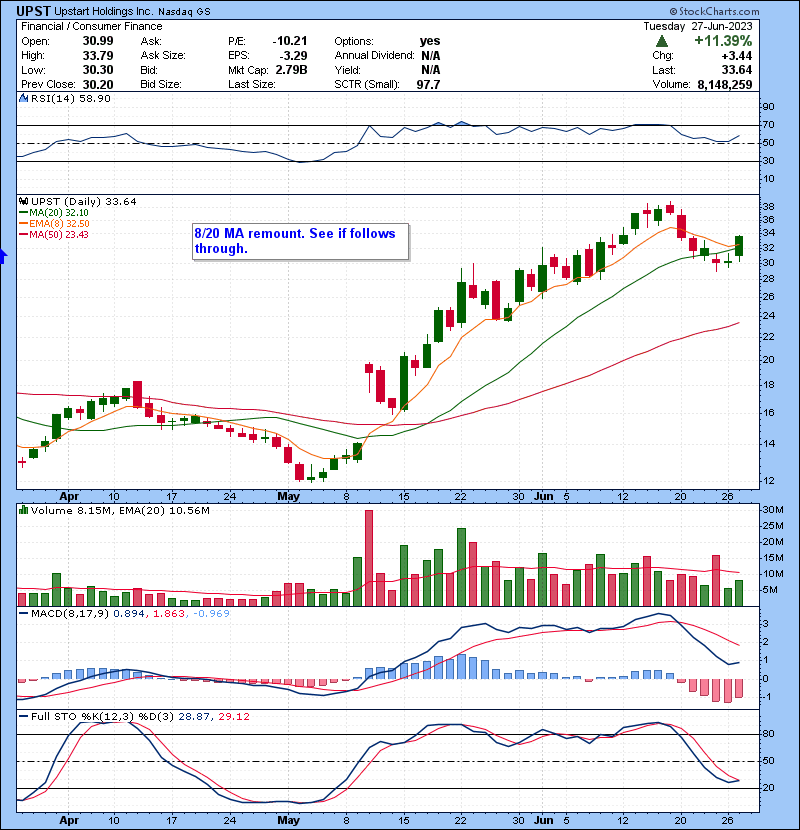Click the Mkt Cap value 2.79B

pos(291,70)
